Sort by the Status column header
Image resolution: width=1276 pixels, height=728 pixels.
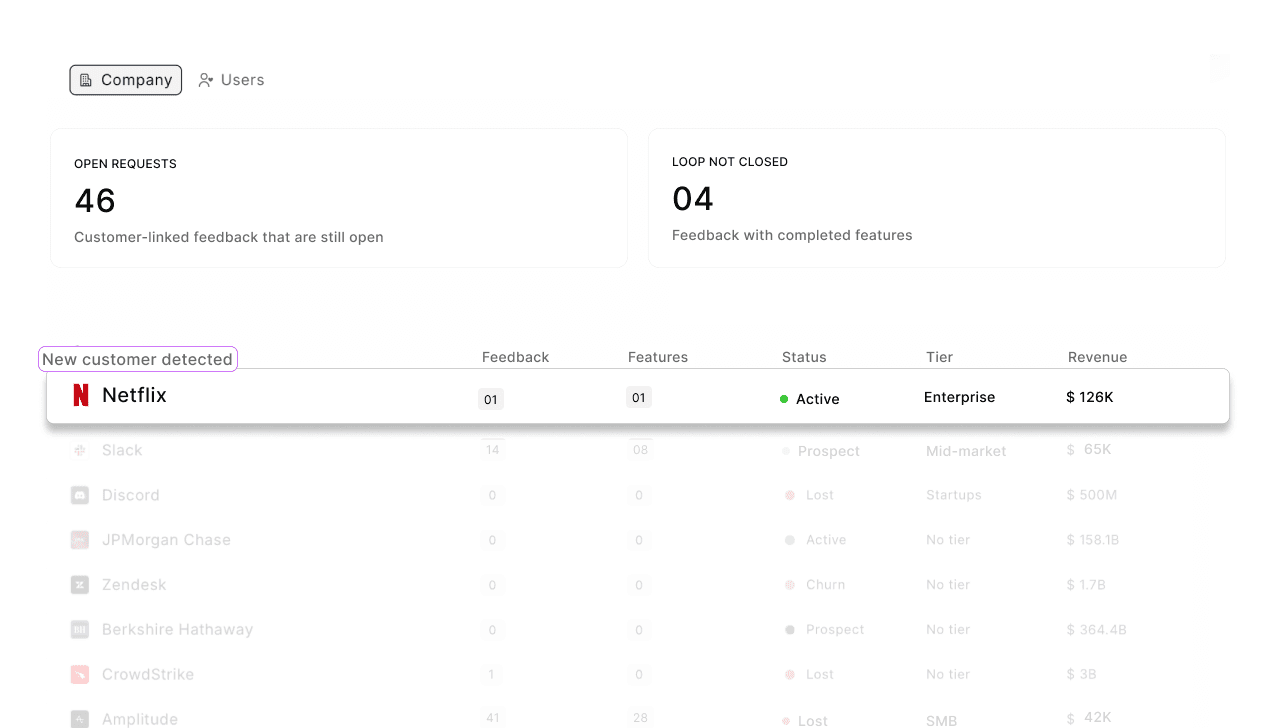804,357
